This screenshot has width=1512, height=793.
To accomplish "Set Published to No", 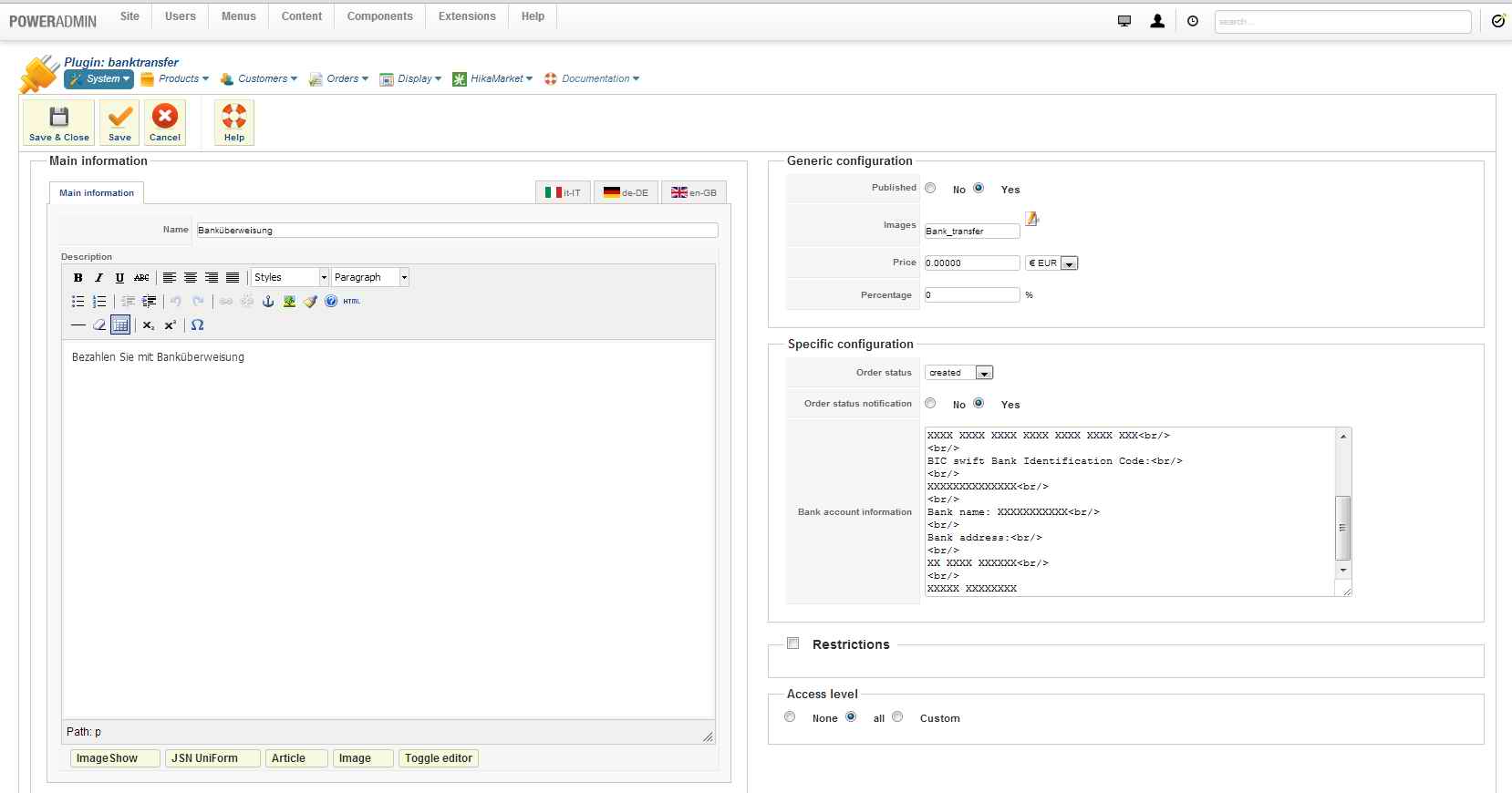I will (930, 188).
